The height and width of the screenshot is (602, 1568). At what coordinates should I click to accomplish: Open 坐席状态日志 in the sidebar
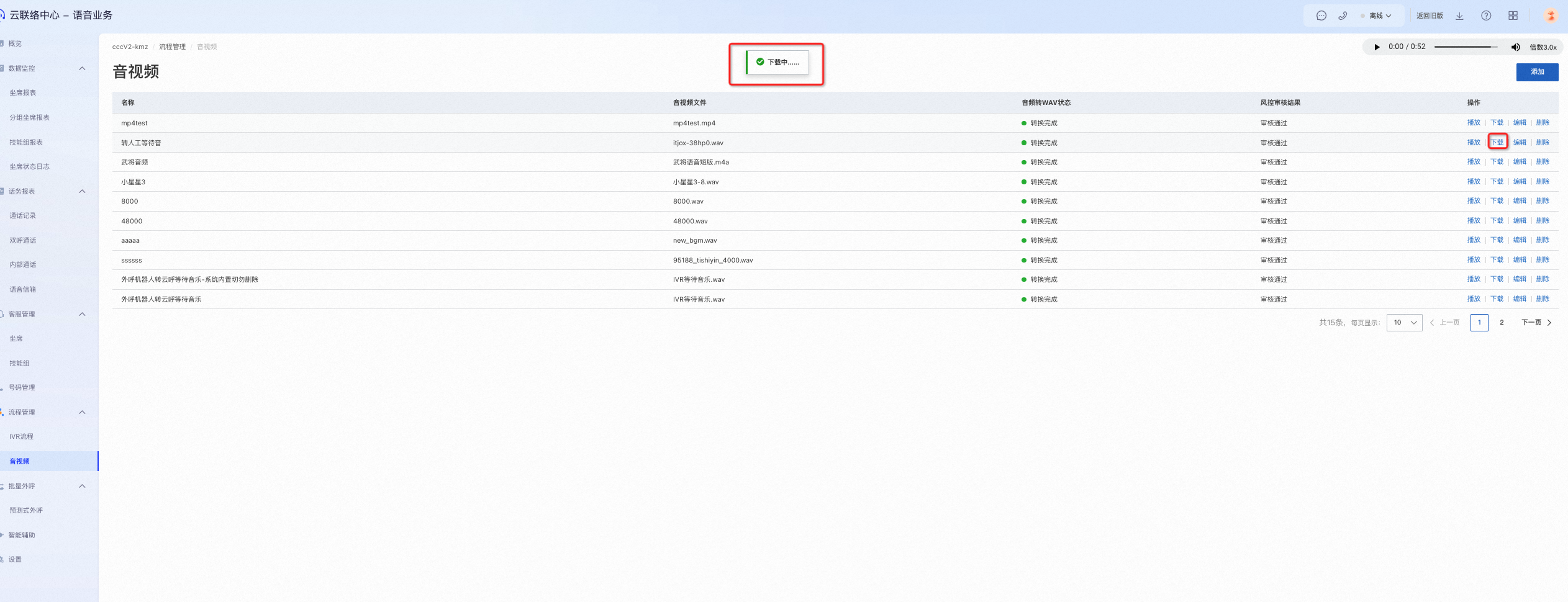29,166
